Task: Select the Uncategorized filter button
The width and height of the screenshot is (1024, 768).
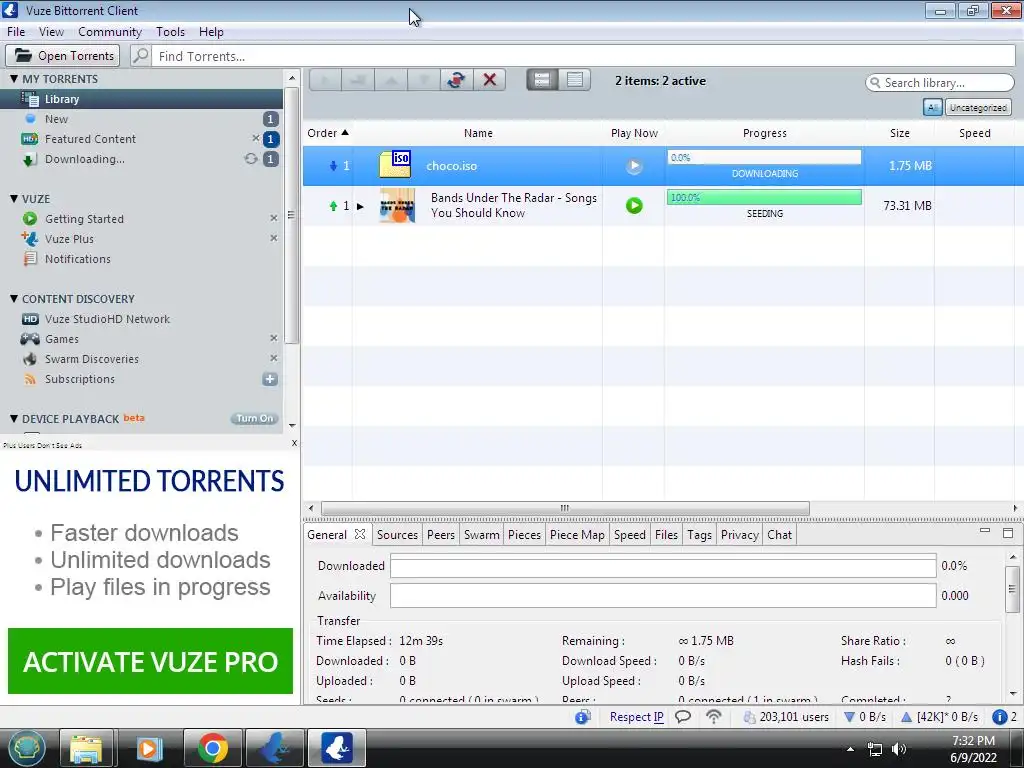Action: pyautogui.click(x=978, y=108)
